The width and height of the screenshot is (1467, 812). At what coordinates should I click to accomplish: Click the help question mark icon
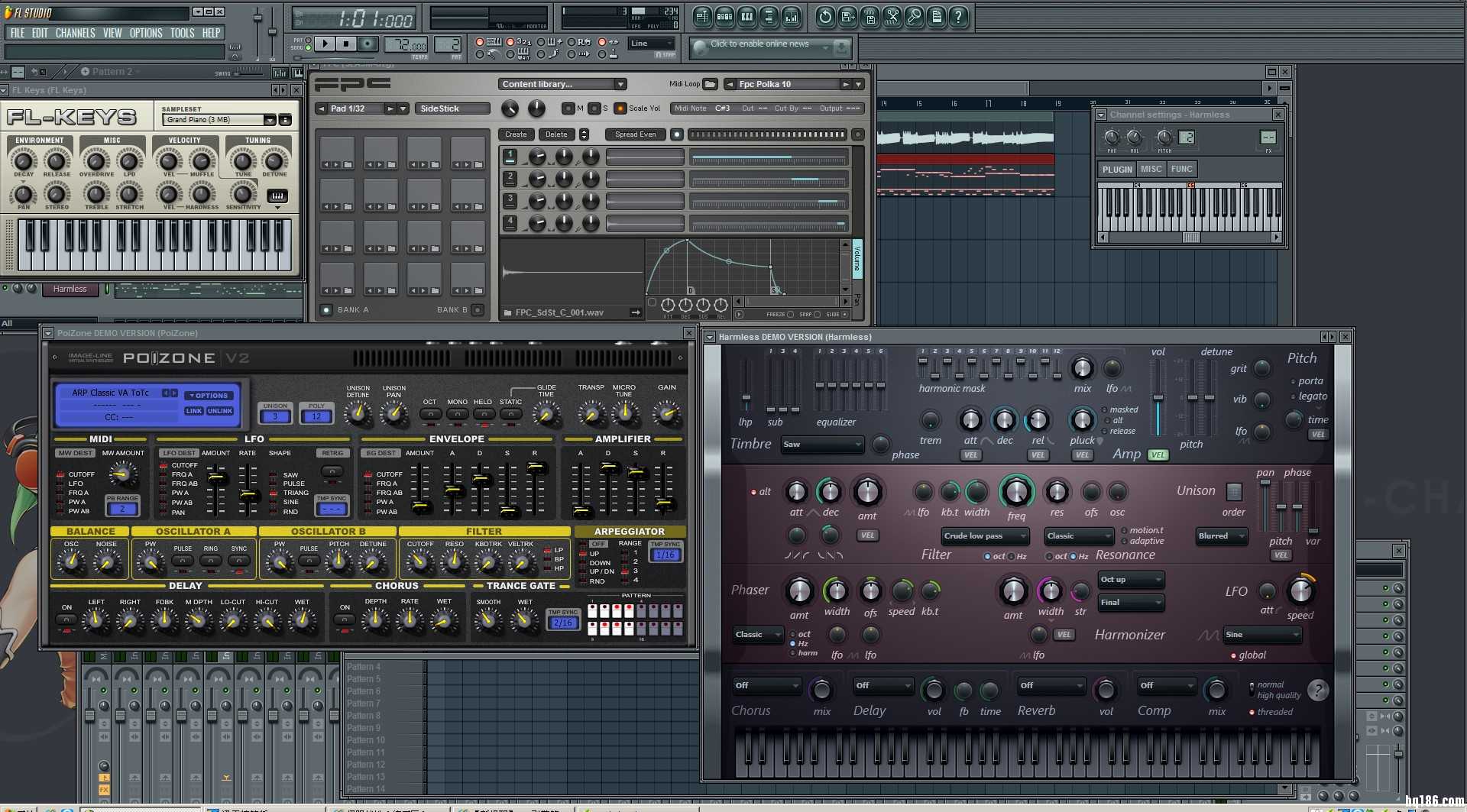tap(958, 17)
